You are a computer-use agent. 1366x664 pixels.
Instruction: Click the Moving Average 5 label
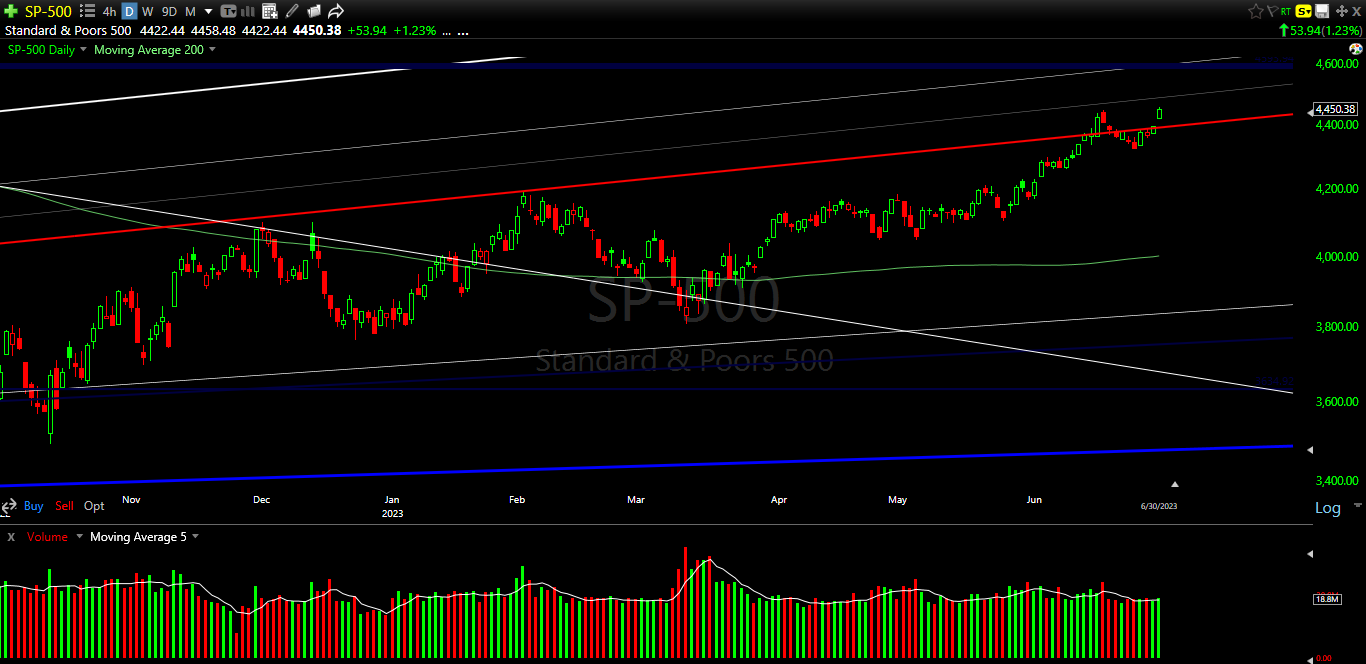pos(138,537)
